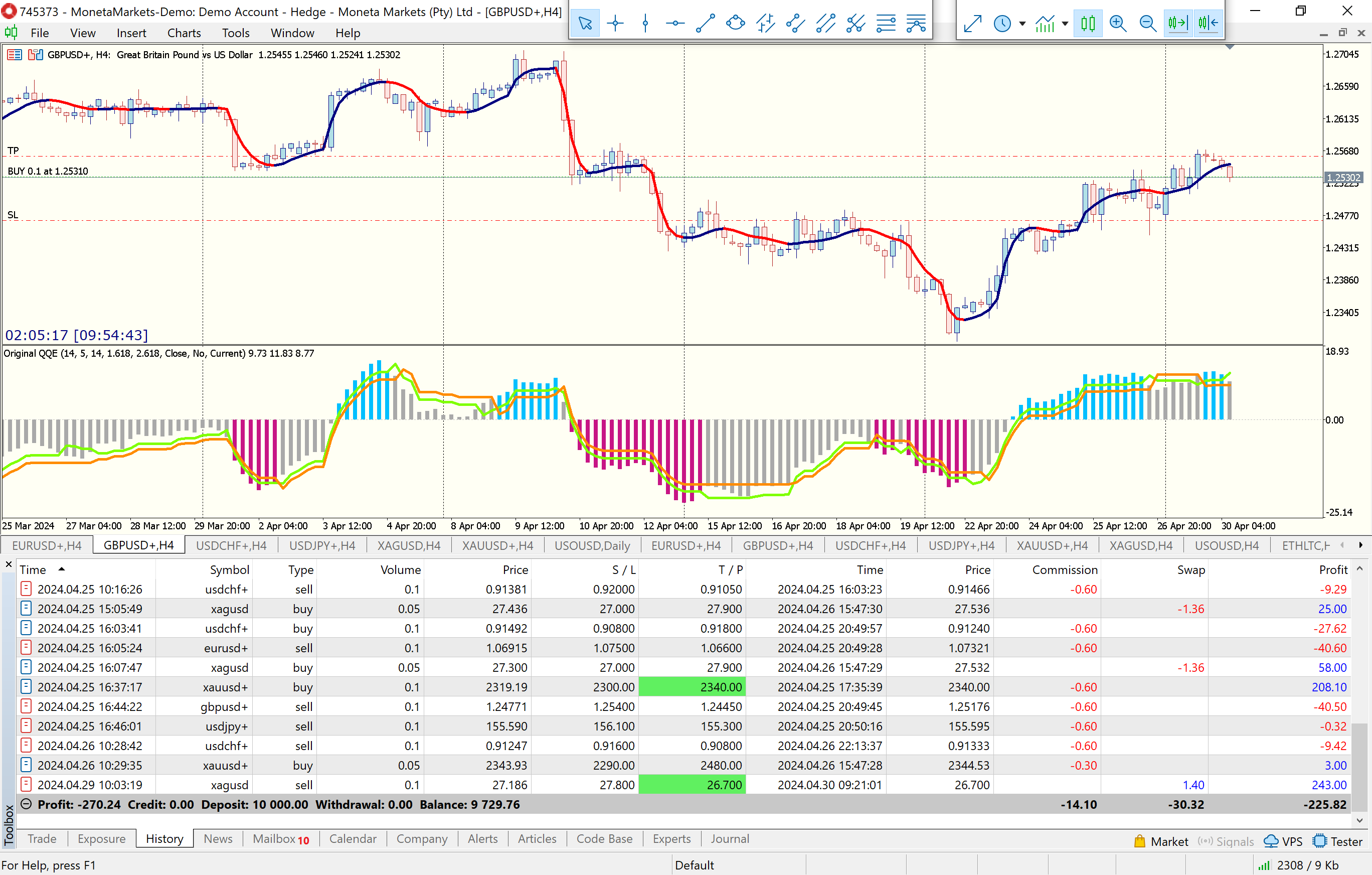The width and height of the screenshot is (1372, 875).
Task: Click the vertical line tool
Action: [645, 24]
